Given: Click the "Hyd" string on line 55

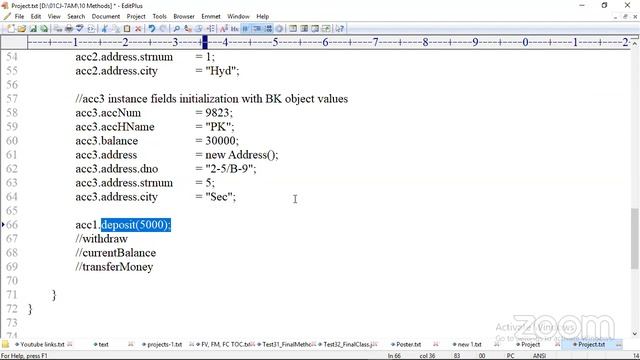Looking at the screenshot, I should pos(220,71).
